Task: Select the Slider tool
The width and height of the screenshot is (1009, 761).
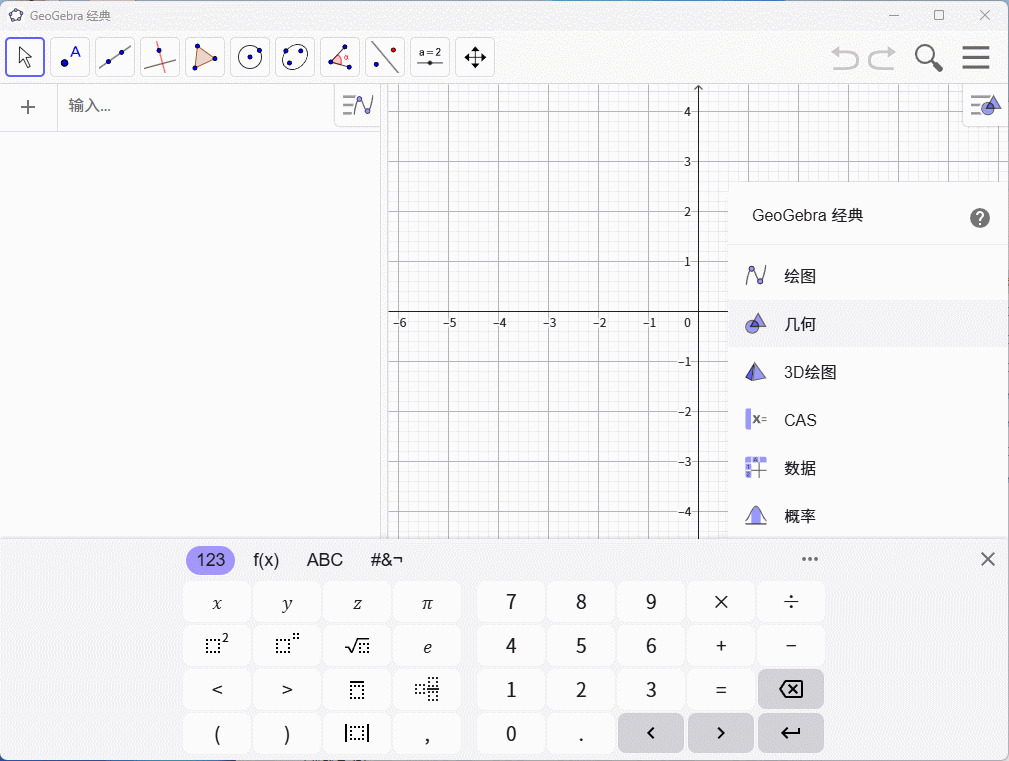Action: pyautogui.click(x=430, y=57)
